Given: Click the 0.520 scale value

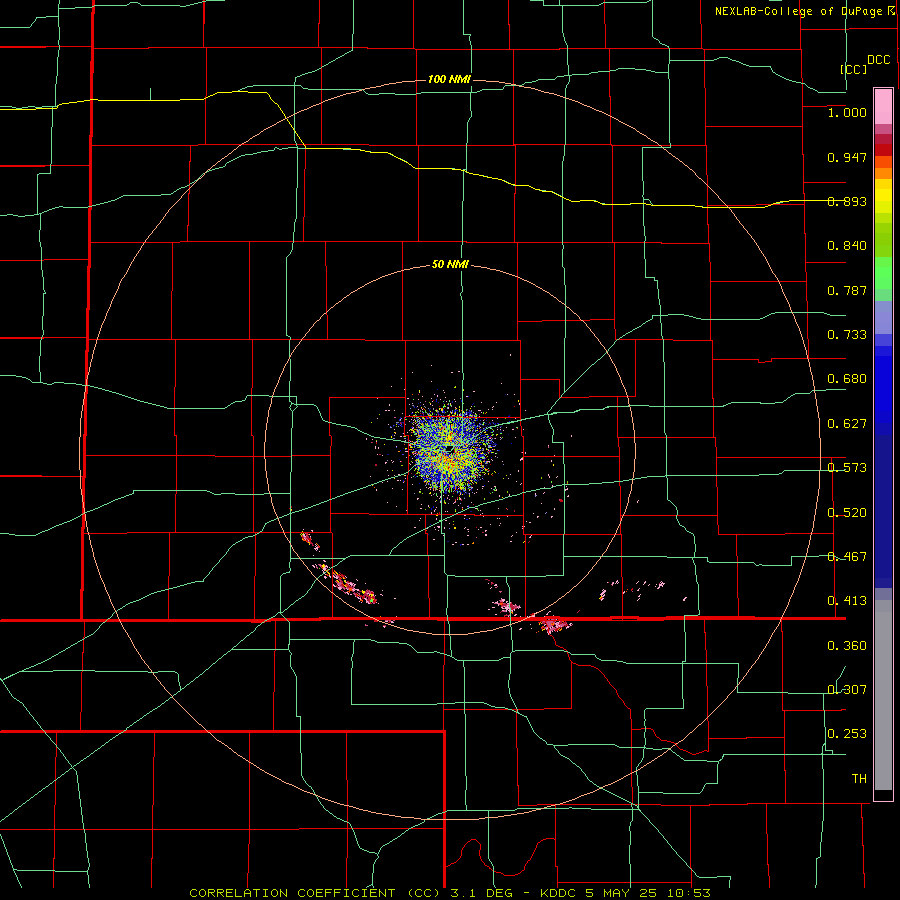Looking at the screenshot, I should tap(847, 512).
